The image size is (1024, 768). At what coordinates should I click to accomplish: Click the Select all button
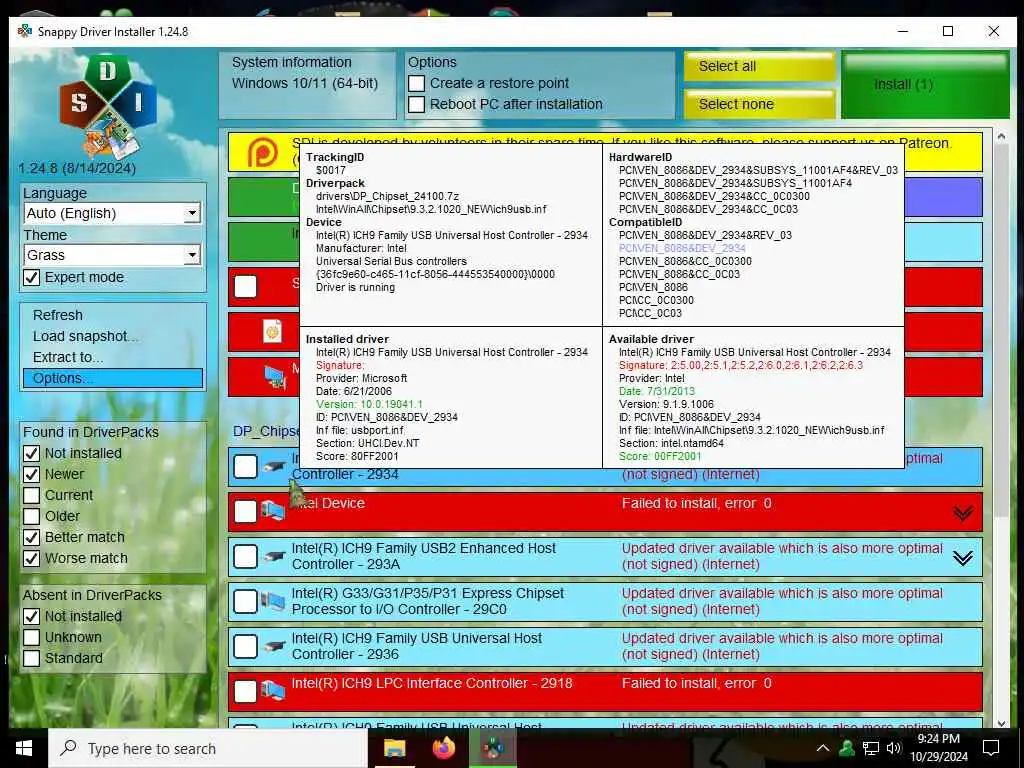760,67
